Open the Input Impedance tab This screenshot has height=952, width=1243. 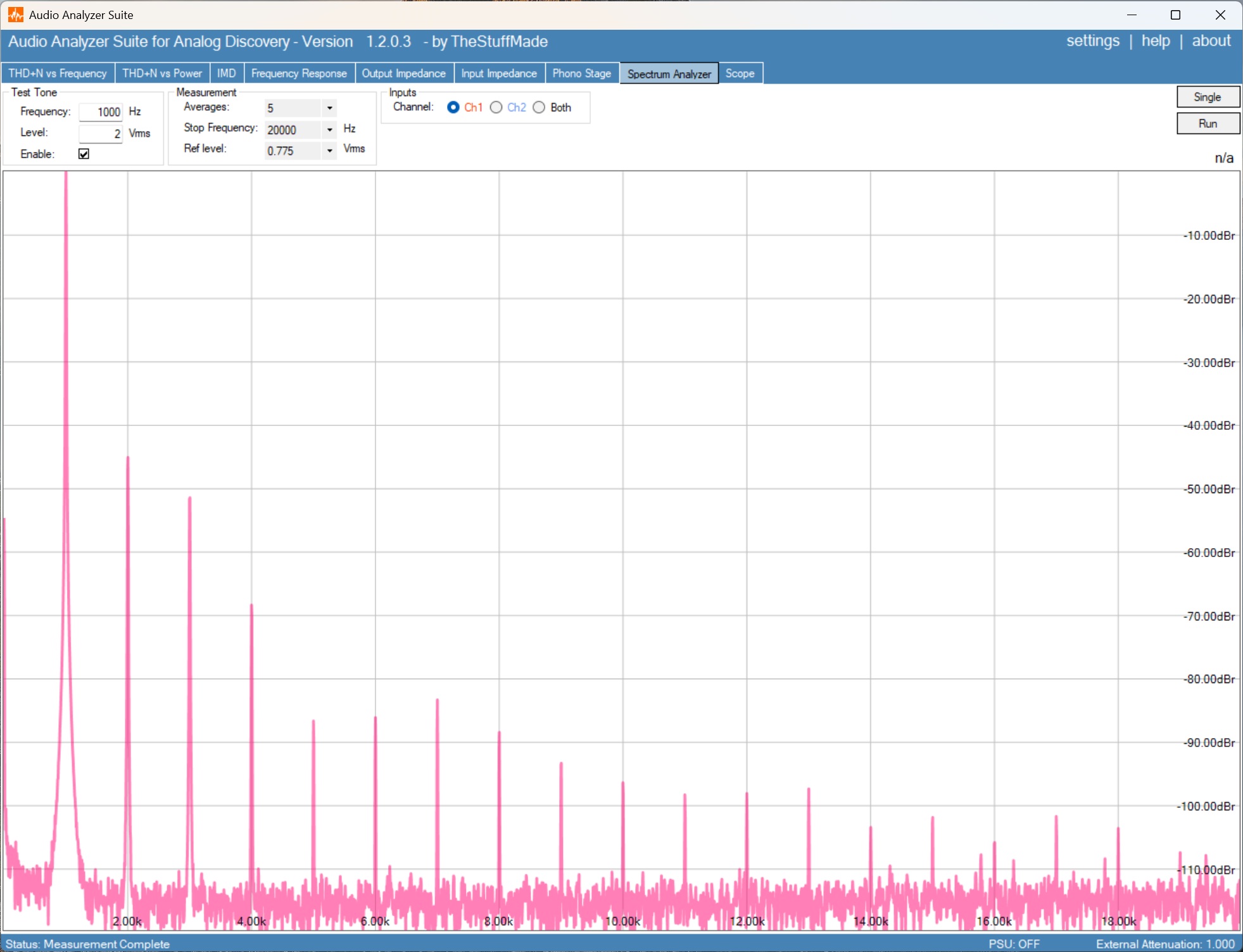point(499,73)
